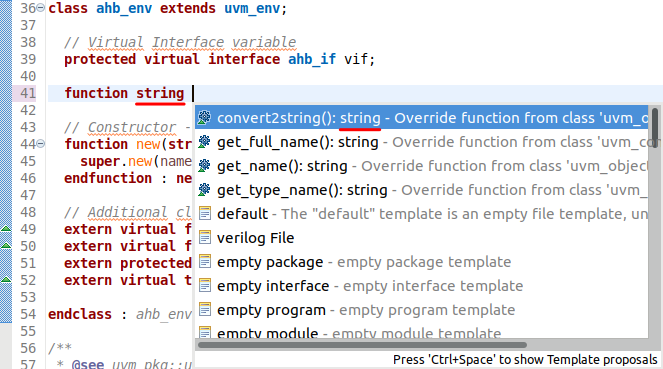
Task: Click the vif variable on line 39
Action: point(356,60)
